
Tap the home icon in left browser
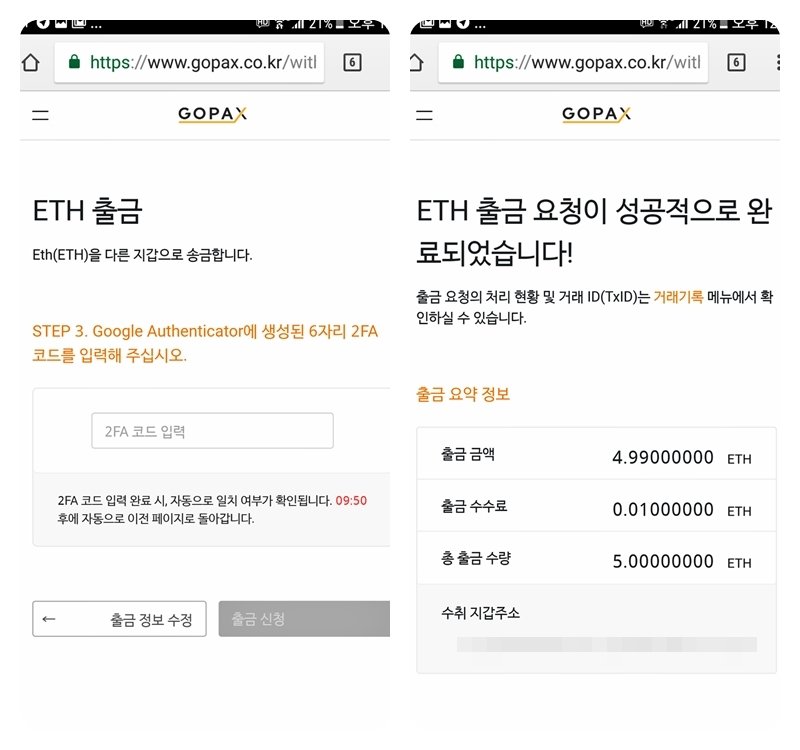(x=31, y=62)
